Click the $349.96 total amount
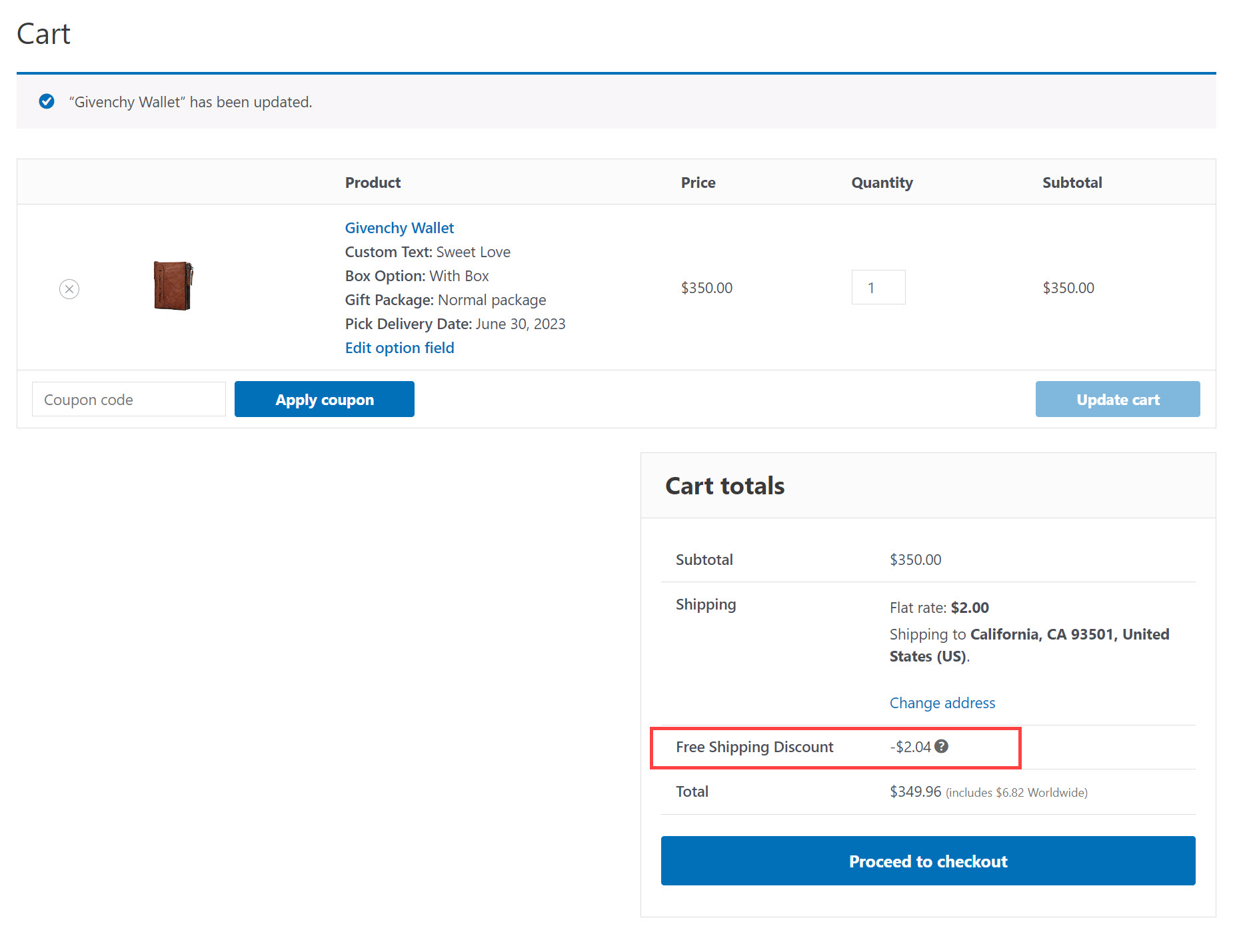The image size is (1233, 952). coord(915,791)
